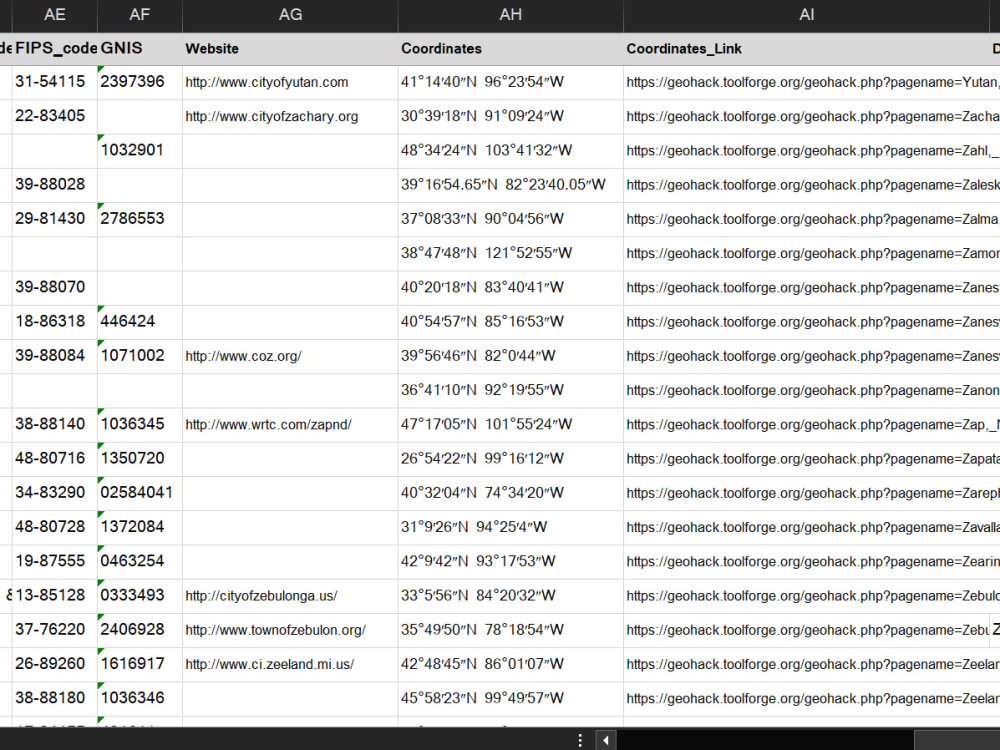Click the horizontal scroll left arrow
Image resolution: width=1000 pixels, height=750 pixels.
pyautogui.click(x=606, y=740)
